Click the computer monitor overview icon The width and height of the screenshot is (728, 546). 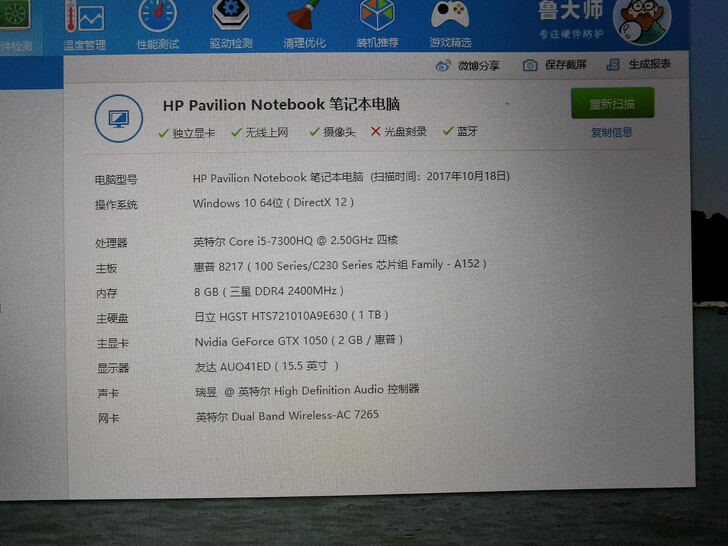[119, 118]
